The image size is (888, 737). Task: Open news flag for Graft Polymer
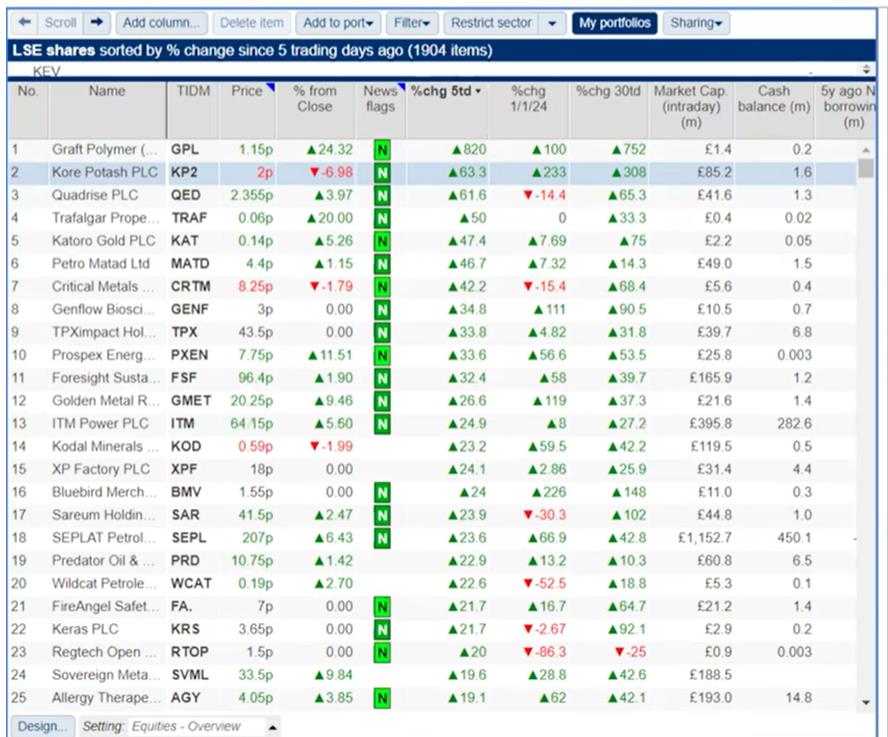pos(382,150)
